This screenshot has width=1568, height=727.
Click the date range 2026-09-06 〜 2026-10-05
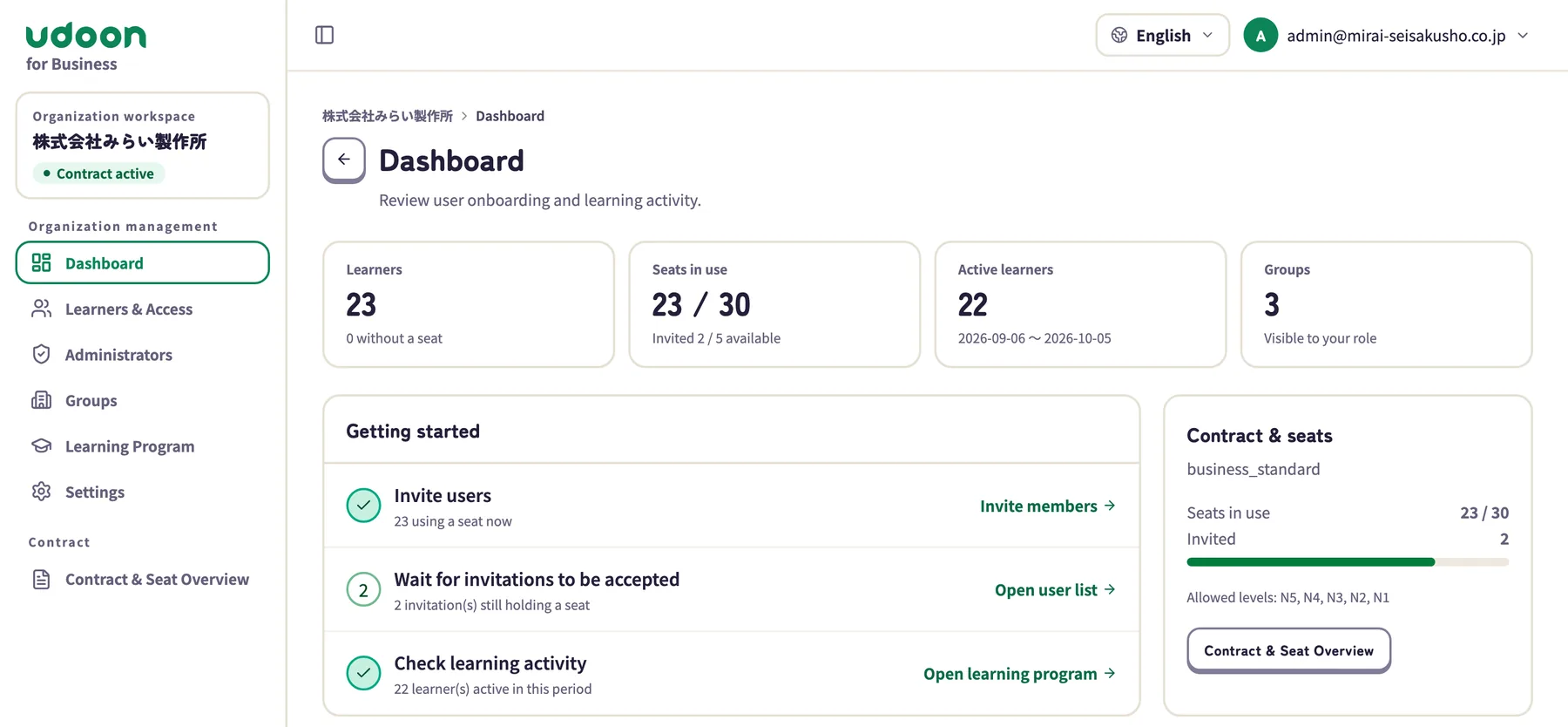click(x=1035, y=338)
